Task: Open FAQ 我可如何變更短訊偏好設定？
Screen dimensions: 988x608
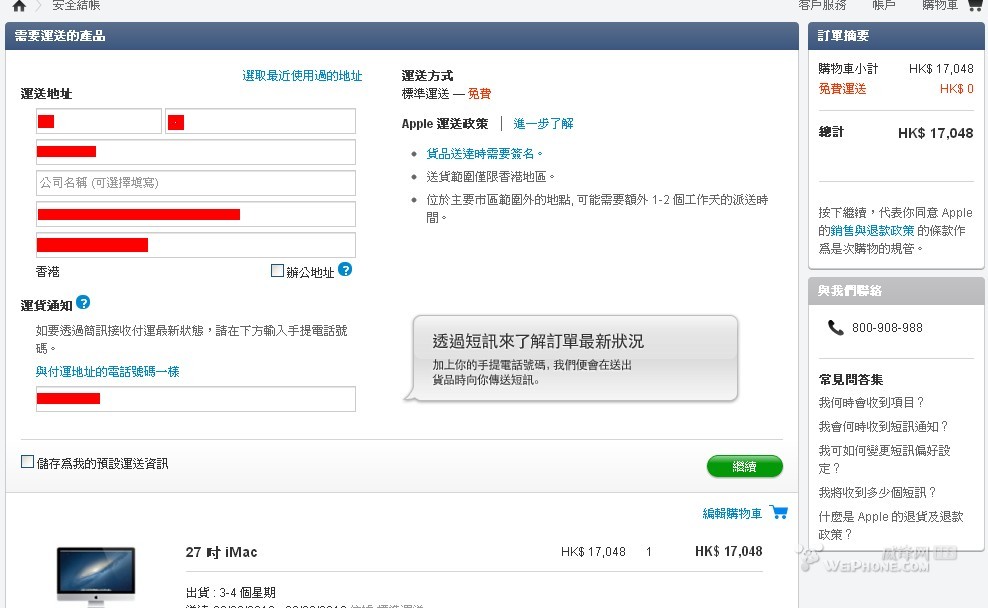Action: click(884, 459)
